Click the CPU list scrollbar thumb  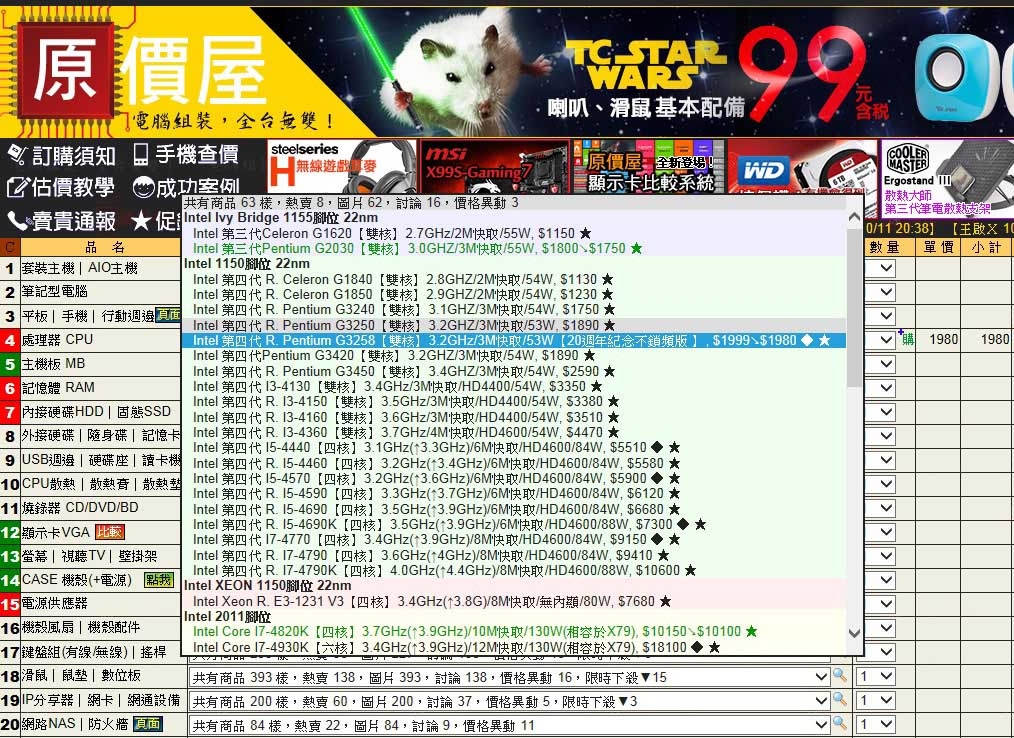[x=854, y=307]
